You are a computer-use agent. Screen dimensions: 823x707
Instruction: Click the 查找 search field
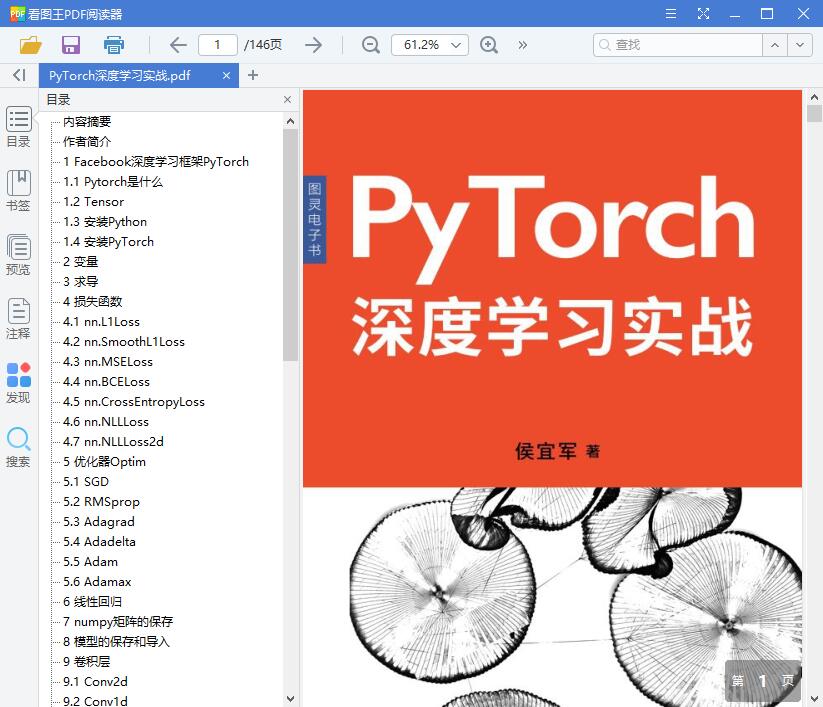point(678,45)
